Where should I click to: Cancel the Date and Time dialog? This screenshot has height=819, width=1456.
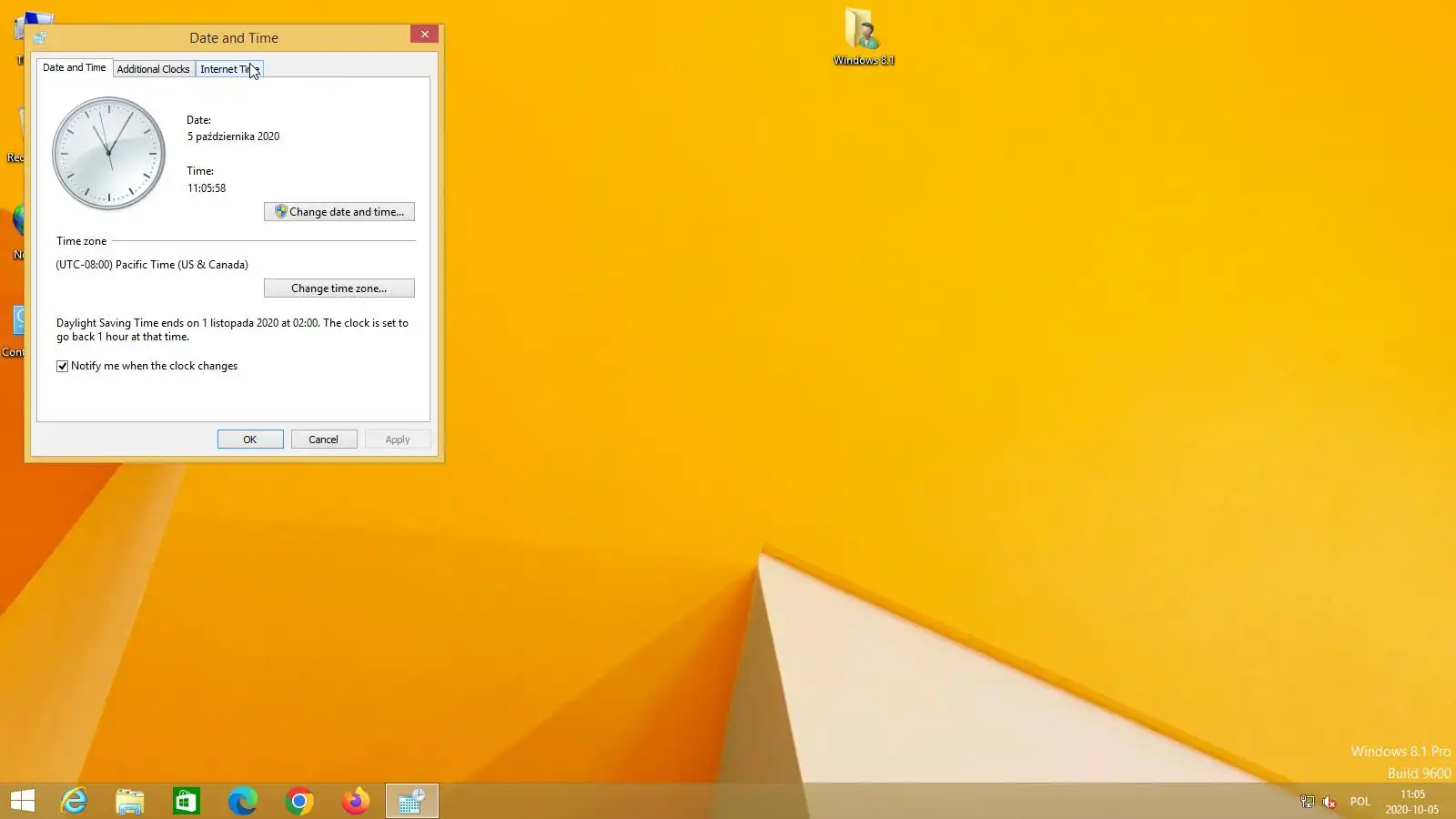click(324, 440)
